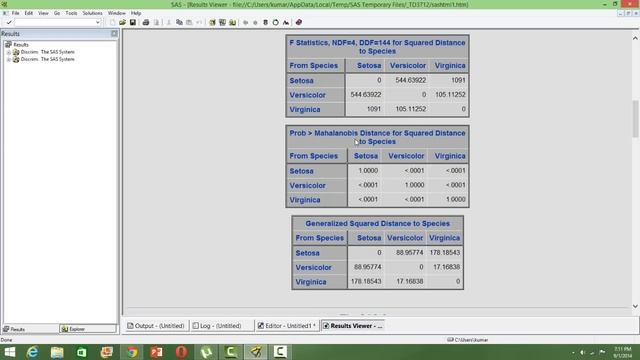Click the Font size toolbar icon

click(286, 22)
